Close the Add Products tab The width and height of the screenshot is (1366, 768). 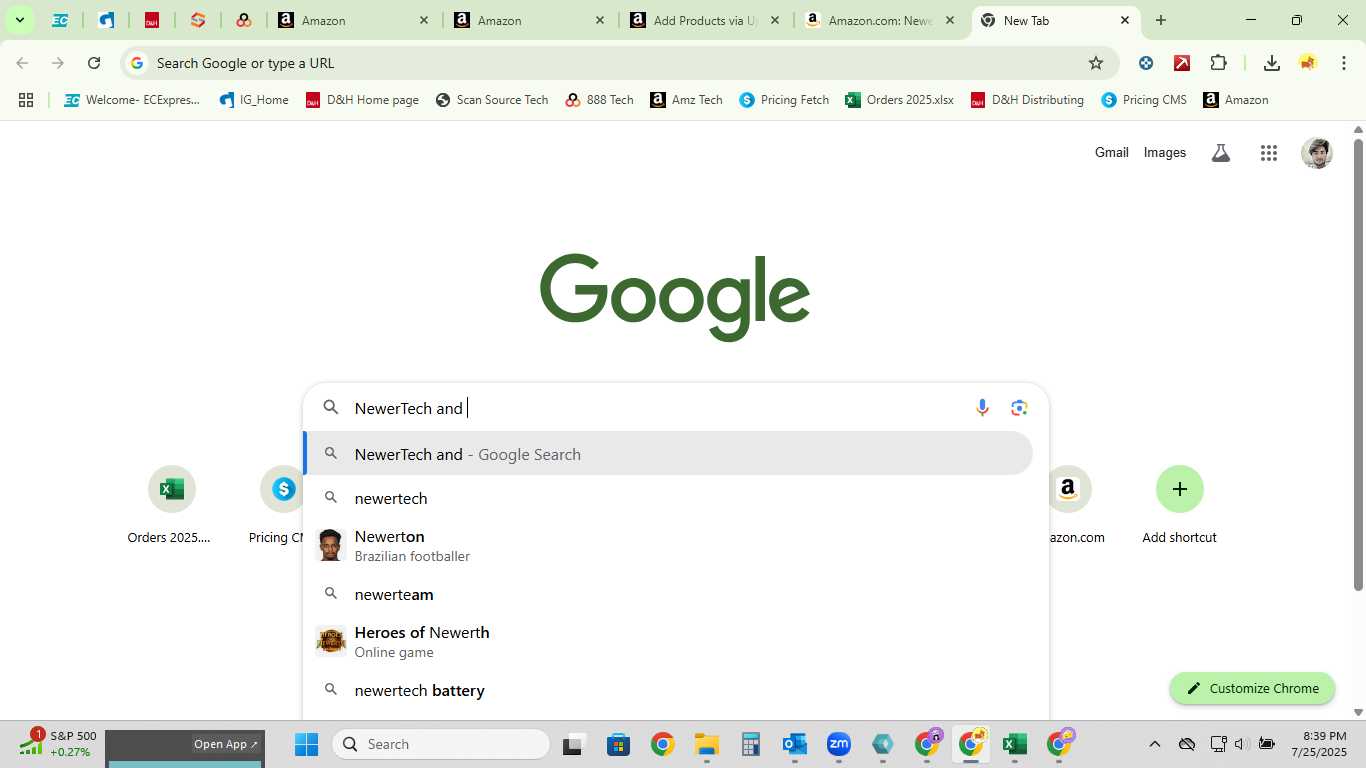774,20
